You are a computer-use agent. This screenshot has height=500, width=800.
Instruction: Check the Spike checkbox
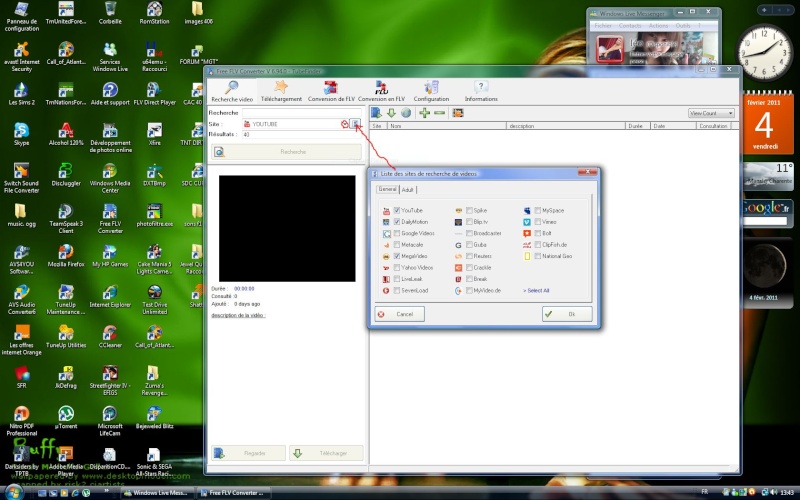469,210
